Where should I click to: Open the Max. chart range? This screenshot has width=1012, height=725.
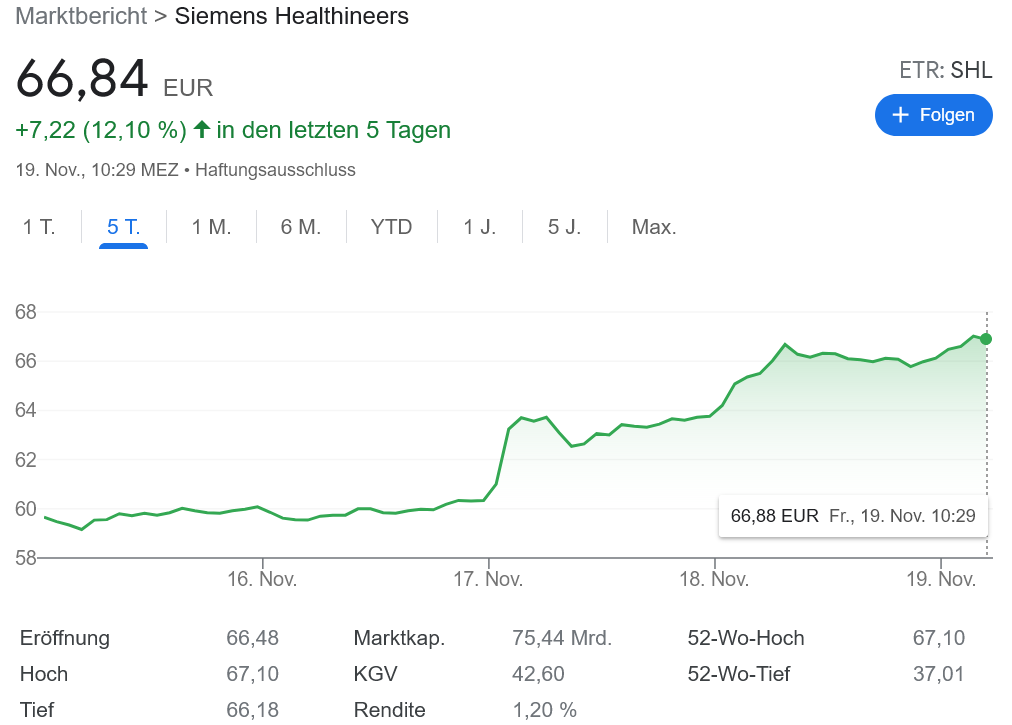click(x=654, y=227)
